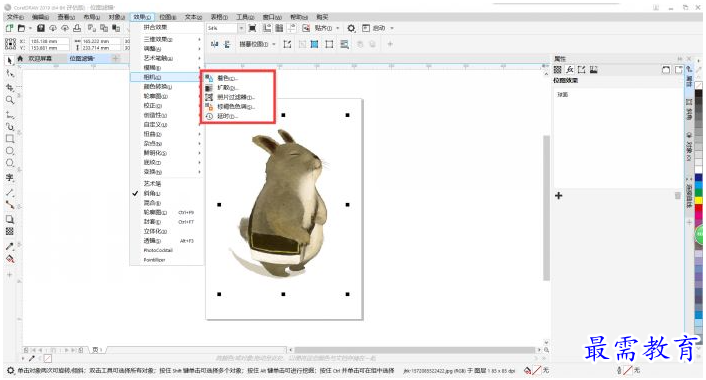Select the Pick (arrow) tool
Screen dimensions: 706x380
pyautogui.click(x=9, y=60)
